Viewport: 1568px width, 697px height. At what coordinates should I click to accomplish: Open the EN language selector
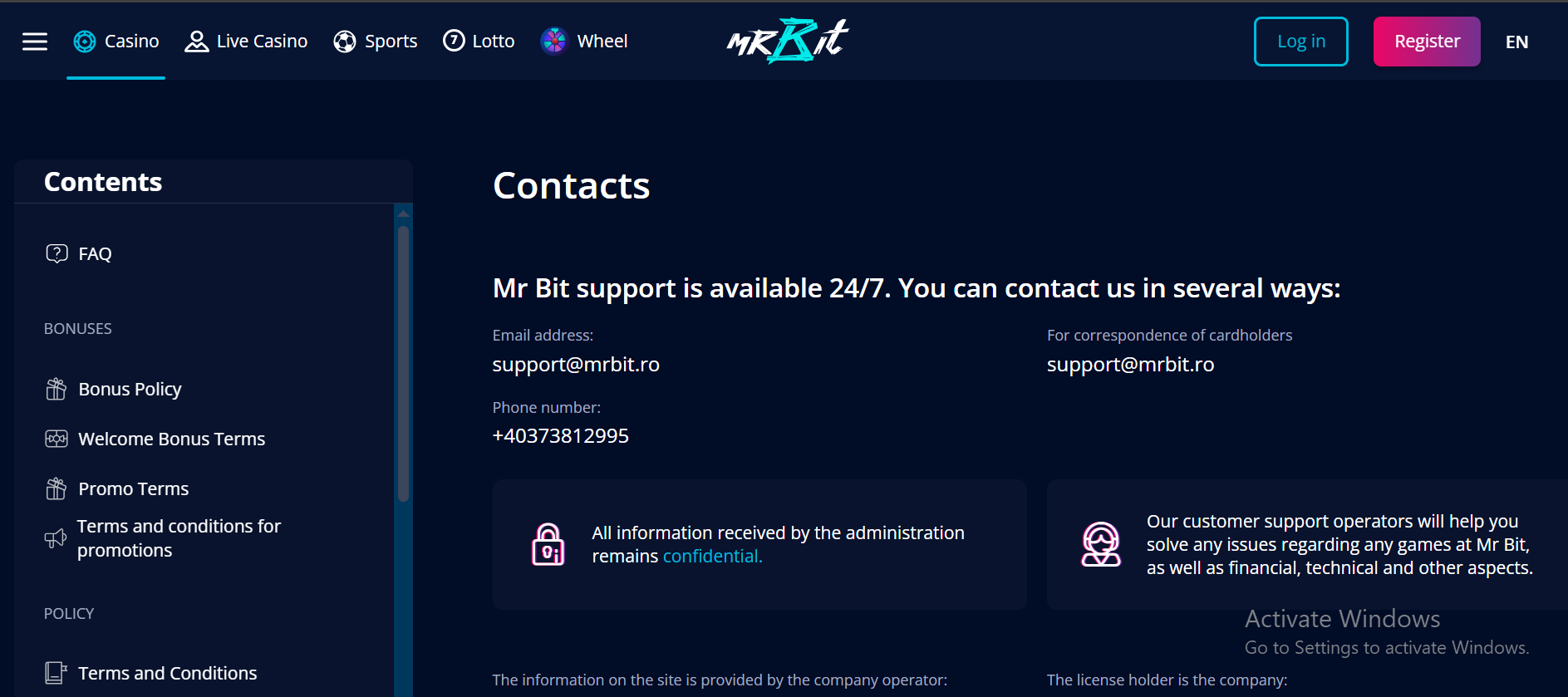coord(1516,42)
